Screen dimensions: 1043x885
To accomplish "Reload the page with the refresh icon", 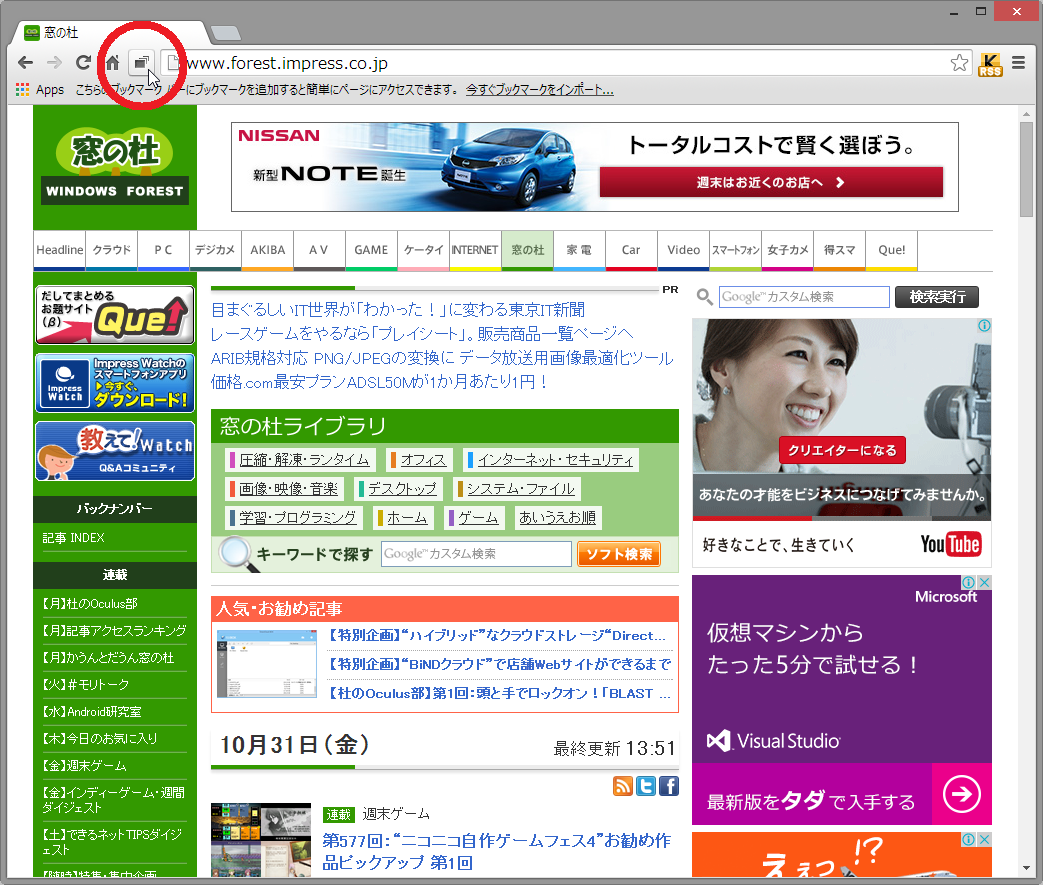I will pos(83,61).
